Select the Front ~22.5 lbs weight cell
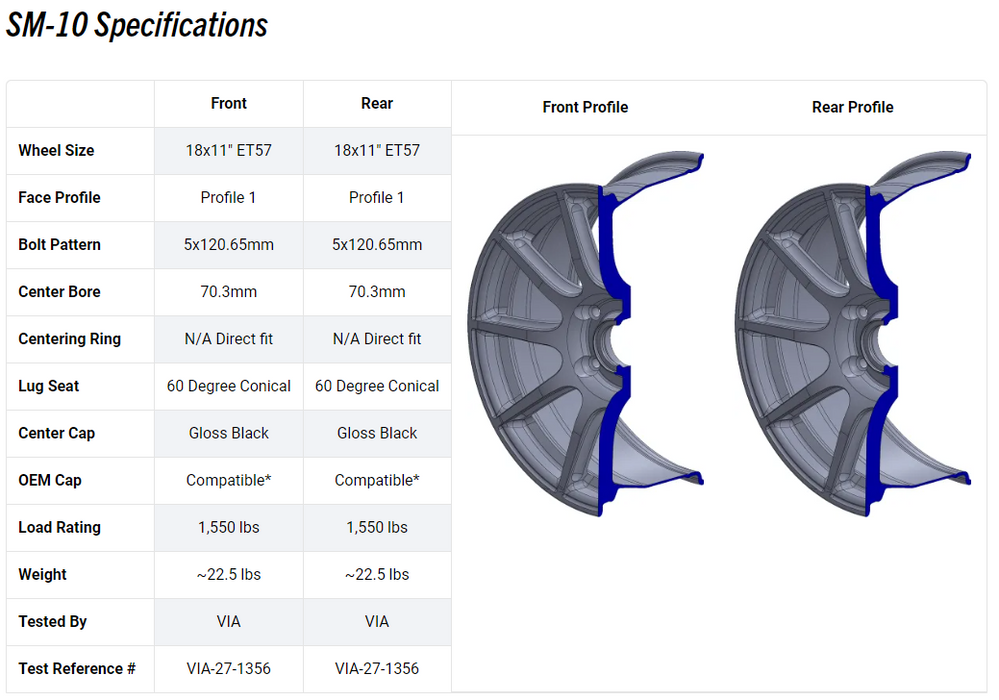Screen dimensions: 999x700 click(x=229, y=574)
